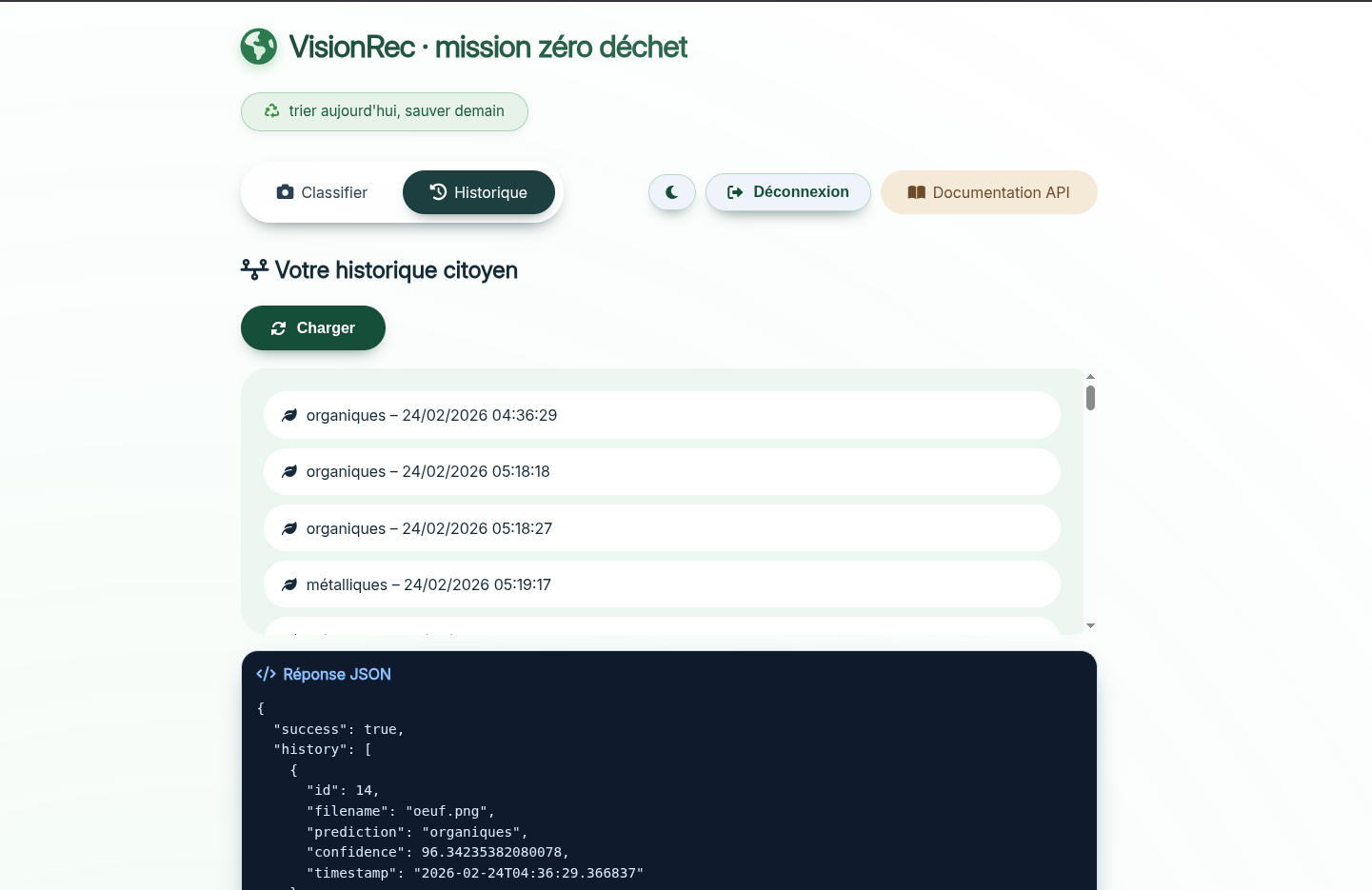Image resolution: width=1372 pixels, height=890 pixels.
Task: Click leaf icon of organiques 04:36:29 entry
Action: pyautogui.click(x=289, y=415)
